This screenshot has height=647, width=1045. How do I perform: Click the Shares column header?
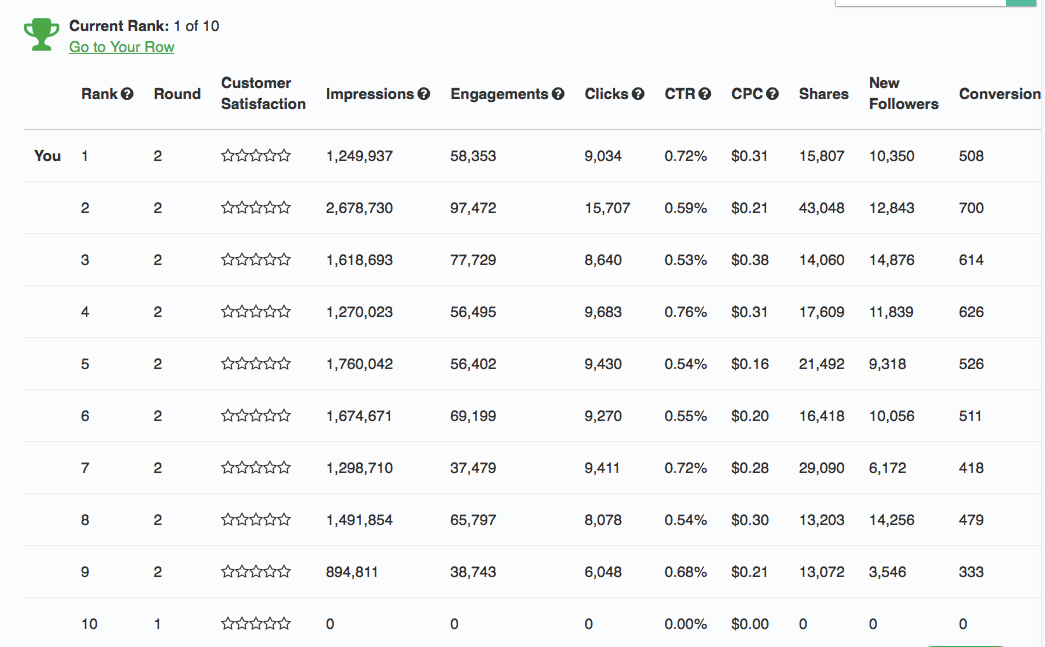point(823,94)
